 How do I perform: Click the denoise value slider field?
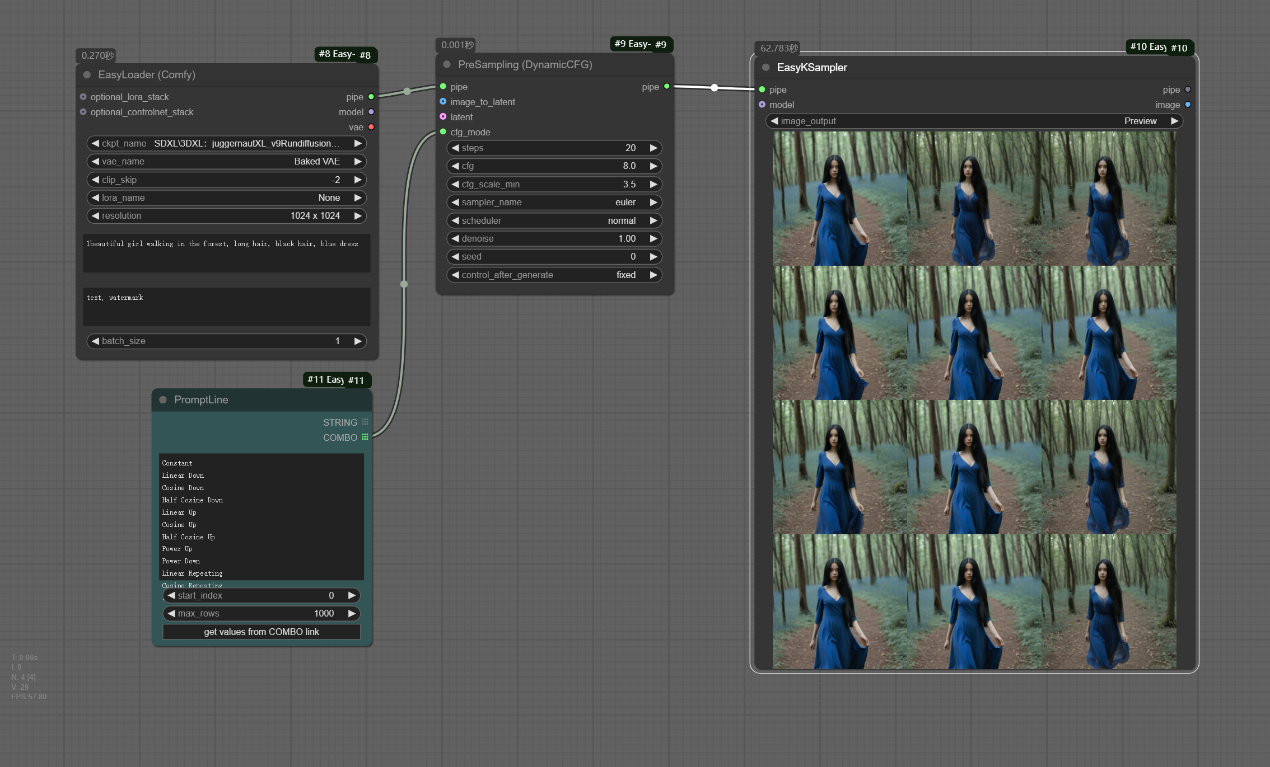(554, 239)
